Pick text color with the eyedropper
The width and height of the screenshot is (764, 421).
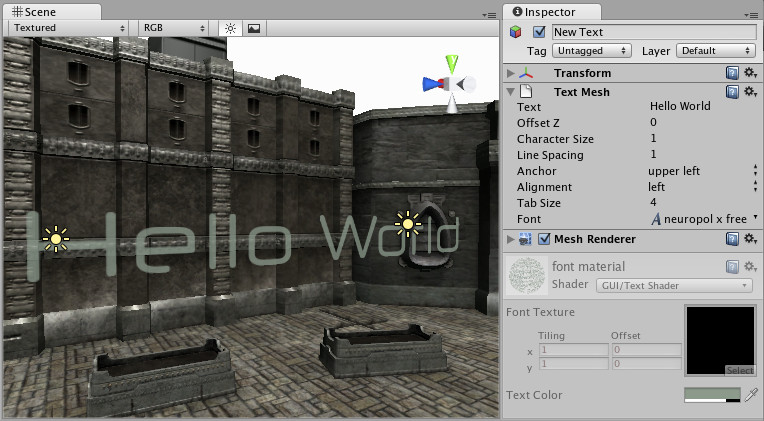[752, 396]
